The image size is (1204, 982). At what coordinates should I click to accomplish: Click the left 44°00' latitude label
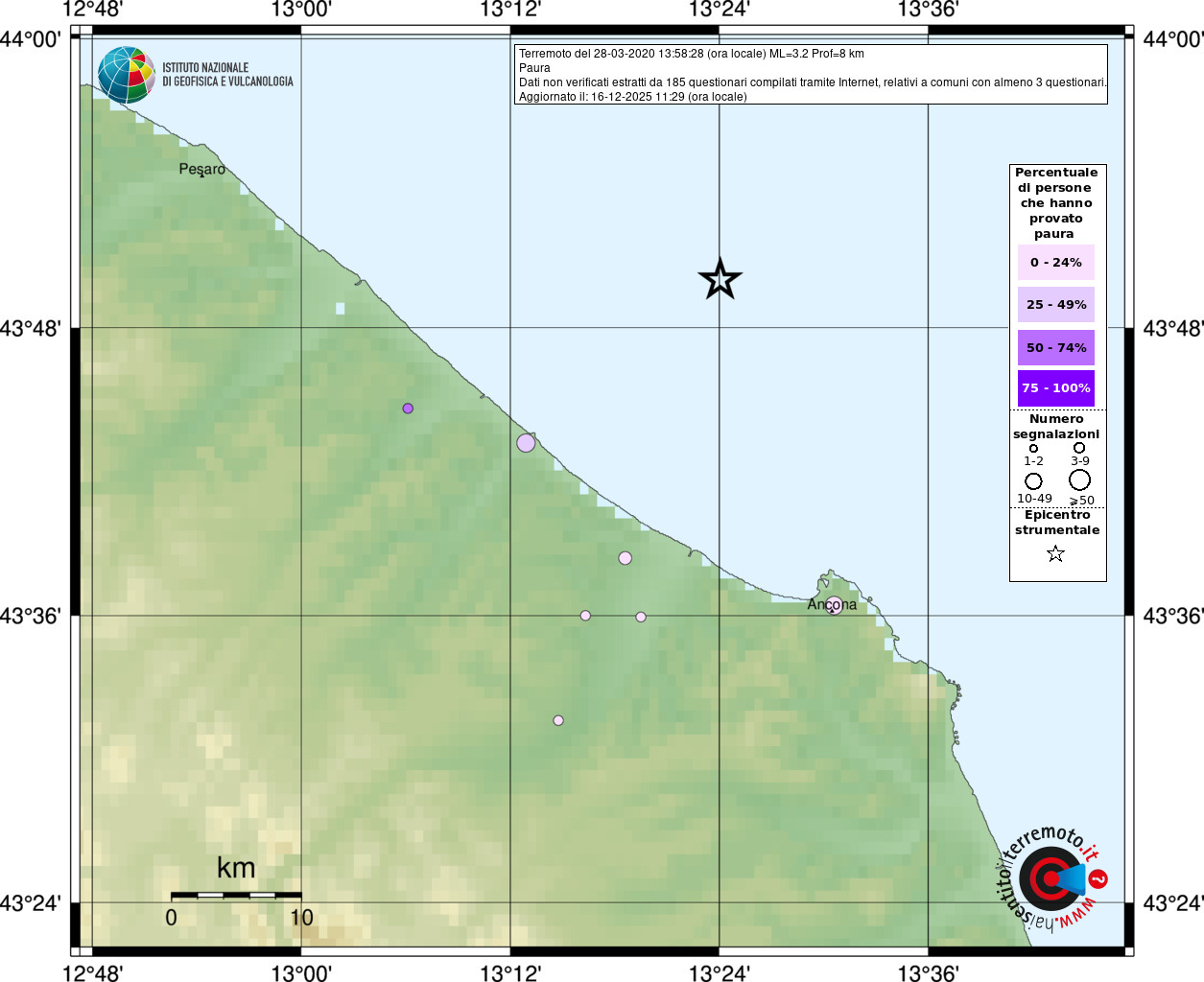tap(30, 39)
